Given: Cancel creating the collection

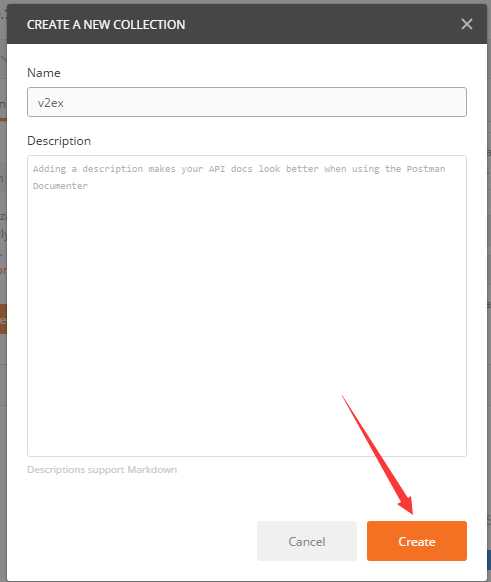Looking at the screenshot, I should tap(307, 541).
